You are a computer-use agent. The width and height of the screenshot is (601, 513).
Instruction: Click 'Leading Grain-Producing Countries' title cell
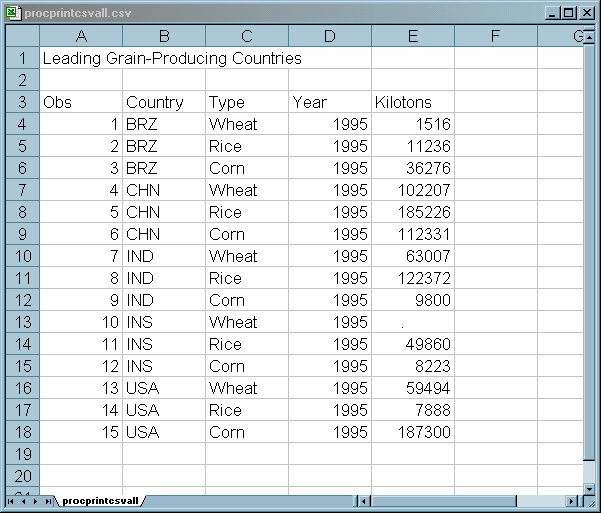tap(172, 58)
